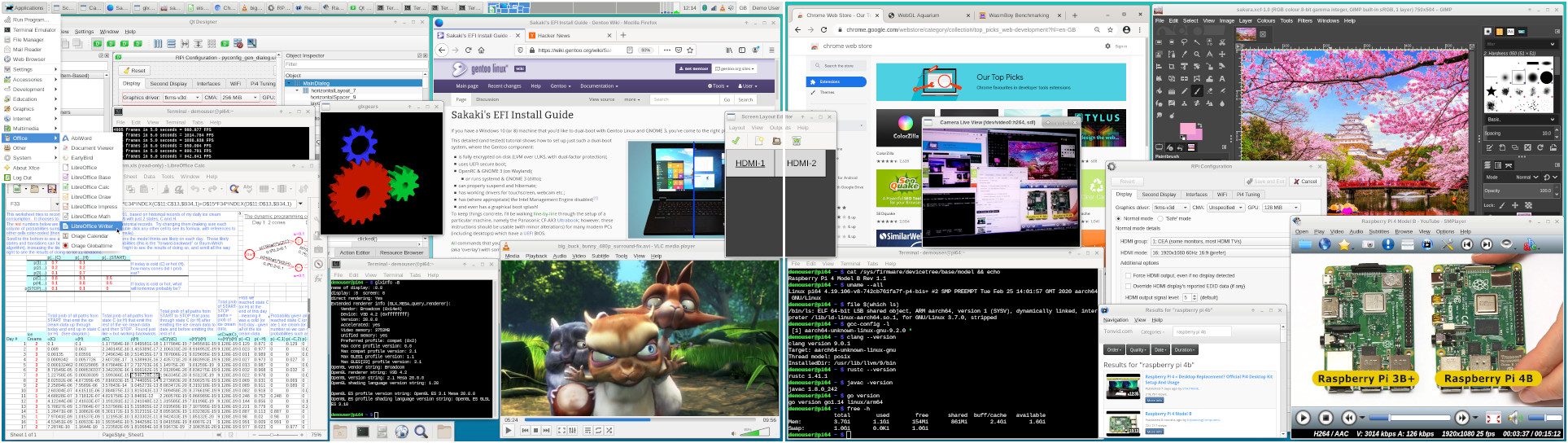Open SMPlayer Subtitles menu
The image size is (1568, 443).
1379,231
